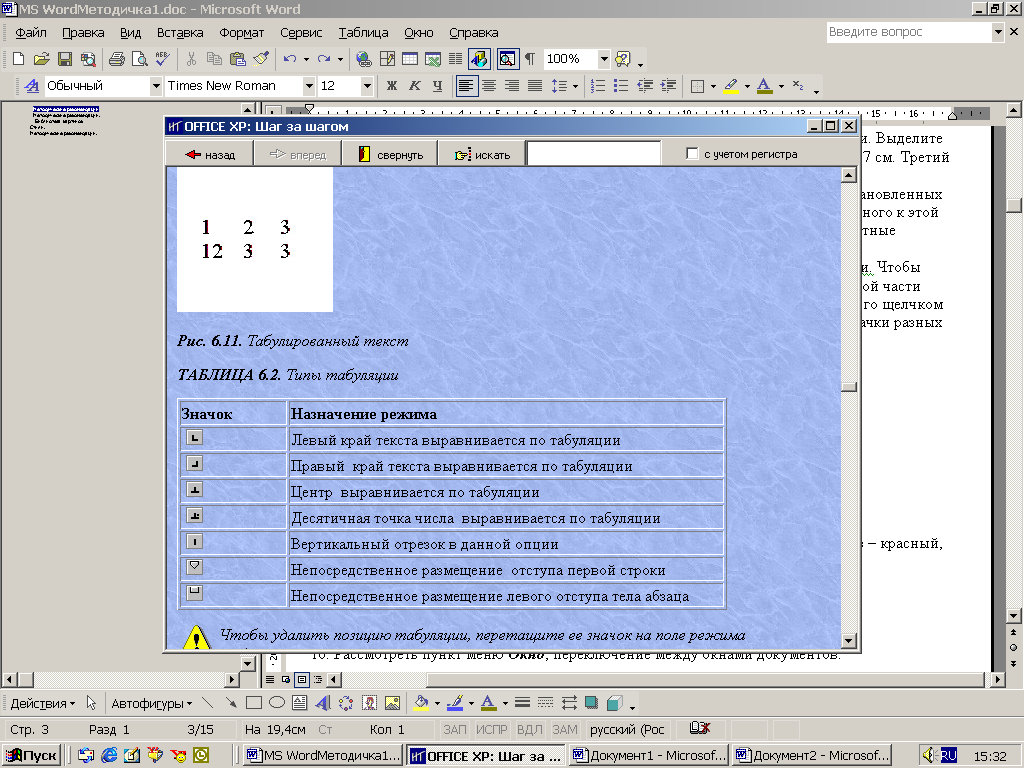Screen dimensions: 1024x768
Task: Open print preview
Action: (x=139, y=59)
